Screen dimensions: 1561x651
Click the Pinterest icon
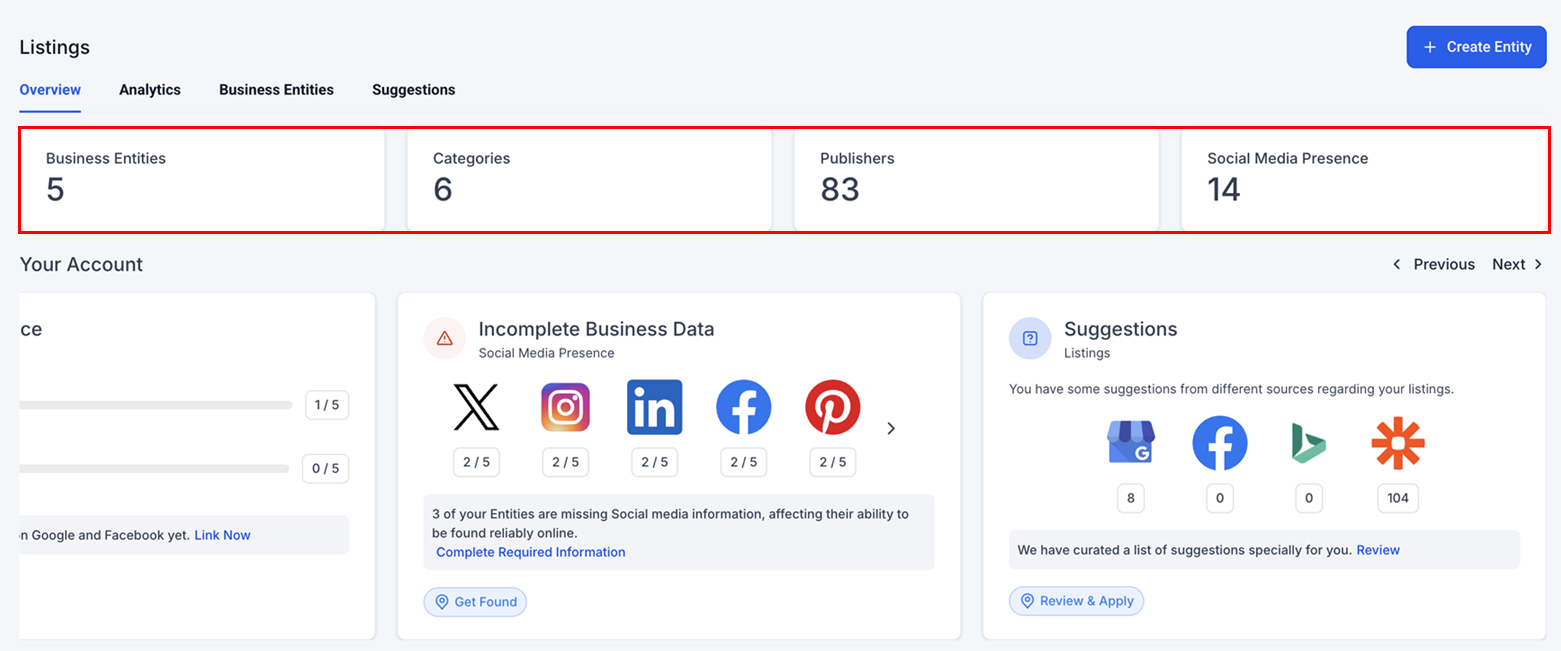coord(832,408)
